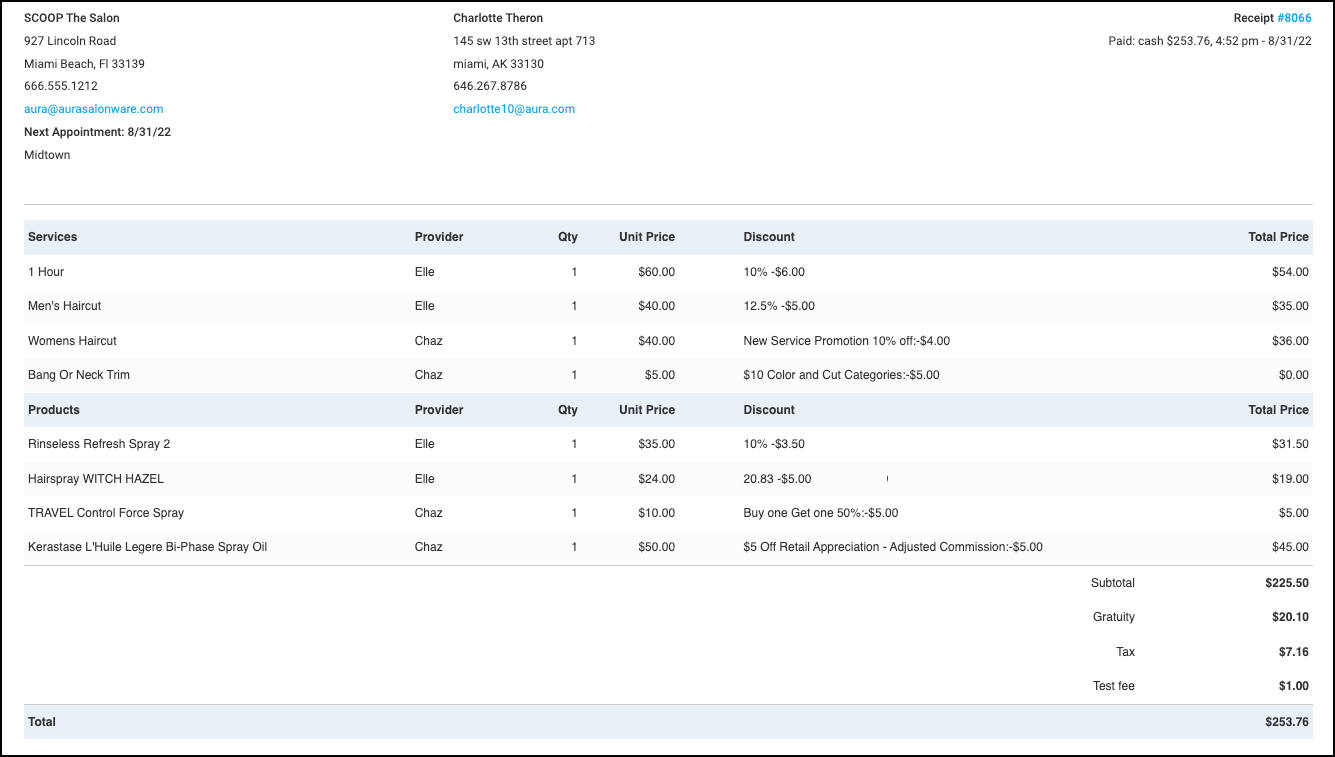The height and width of the screenshot is (757, 1335).
Task: Click the $60.00 unit price
Action: 656,272
